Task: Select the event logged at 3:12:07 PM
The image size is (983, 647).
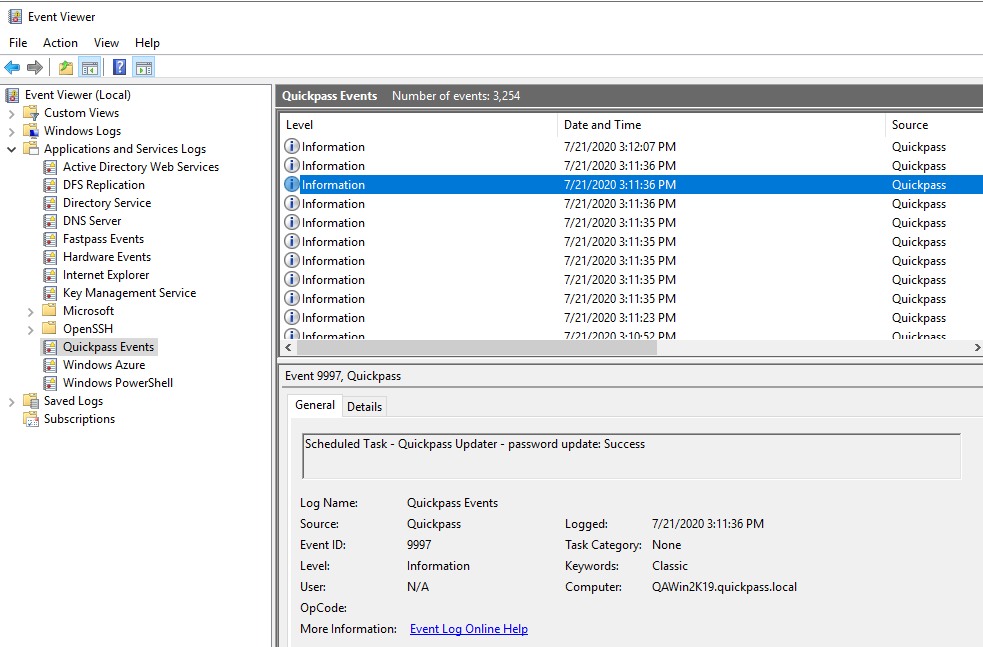Action: [631, 147]
